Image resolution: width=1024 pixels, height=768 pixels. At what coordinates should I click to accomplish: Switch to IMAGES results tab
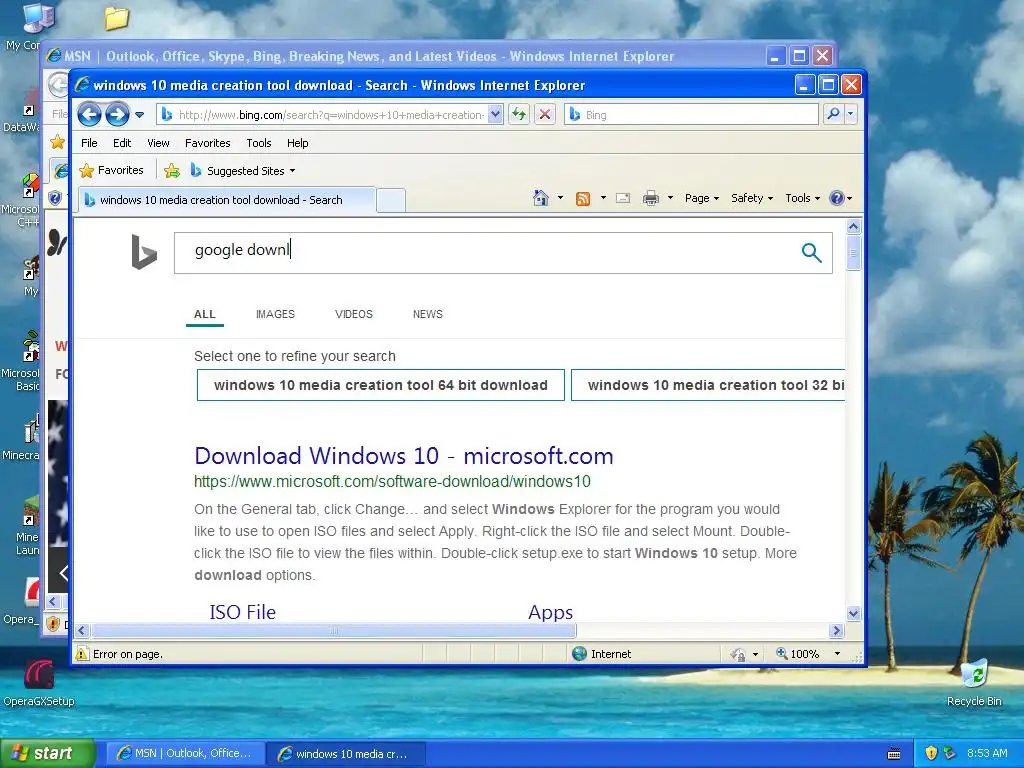coord(275,314)
